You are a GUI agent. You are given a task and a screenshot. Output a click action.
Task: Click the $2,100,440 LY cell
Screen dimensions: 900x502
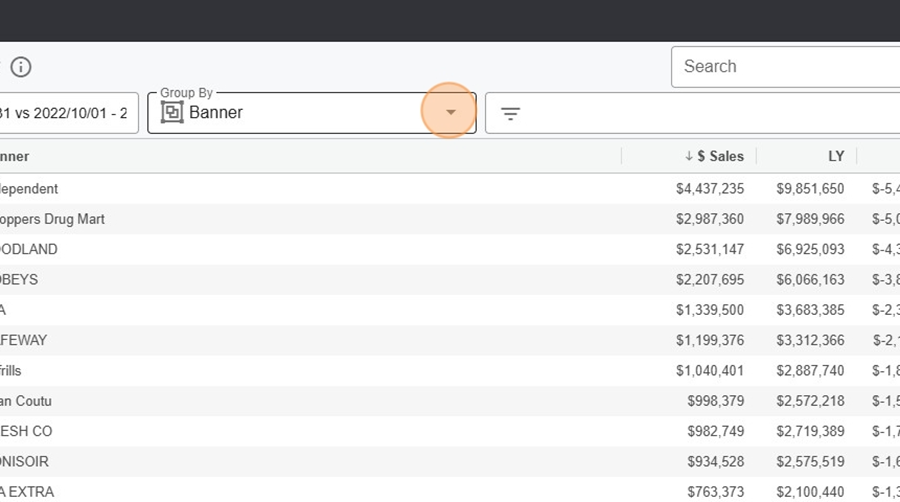pos(810,492)
